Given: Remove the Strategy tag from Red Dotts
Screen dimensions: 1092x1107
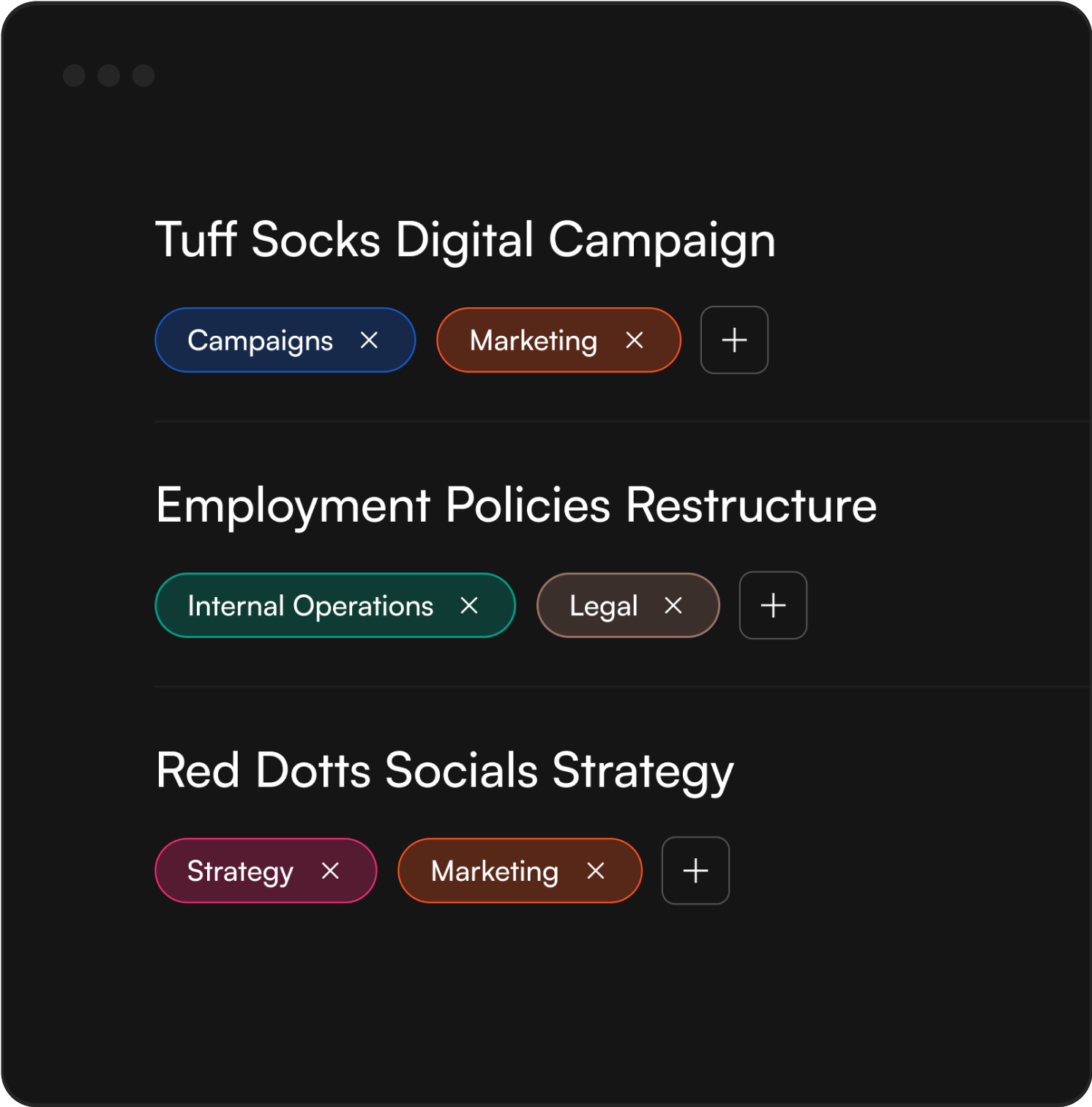Looking at the screenshot, I should click(x=331, y=871).
